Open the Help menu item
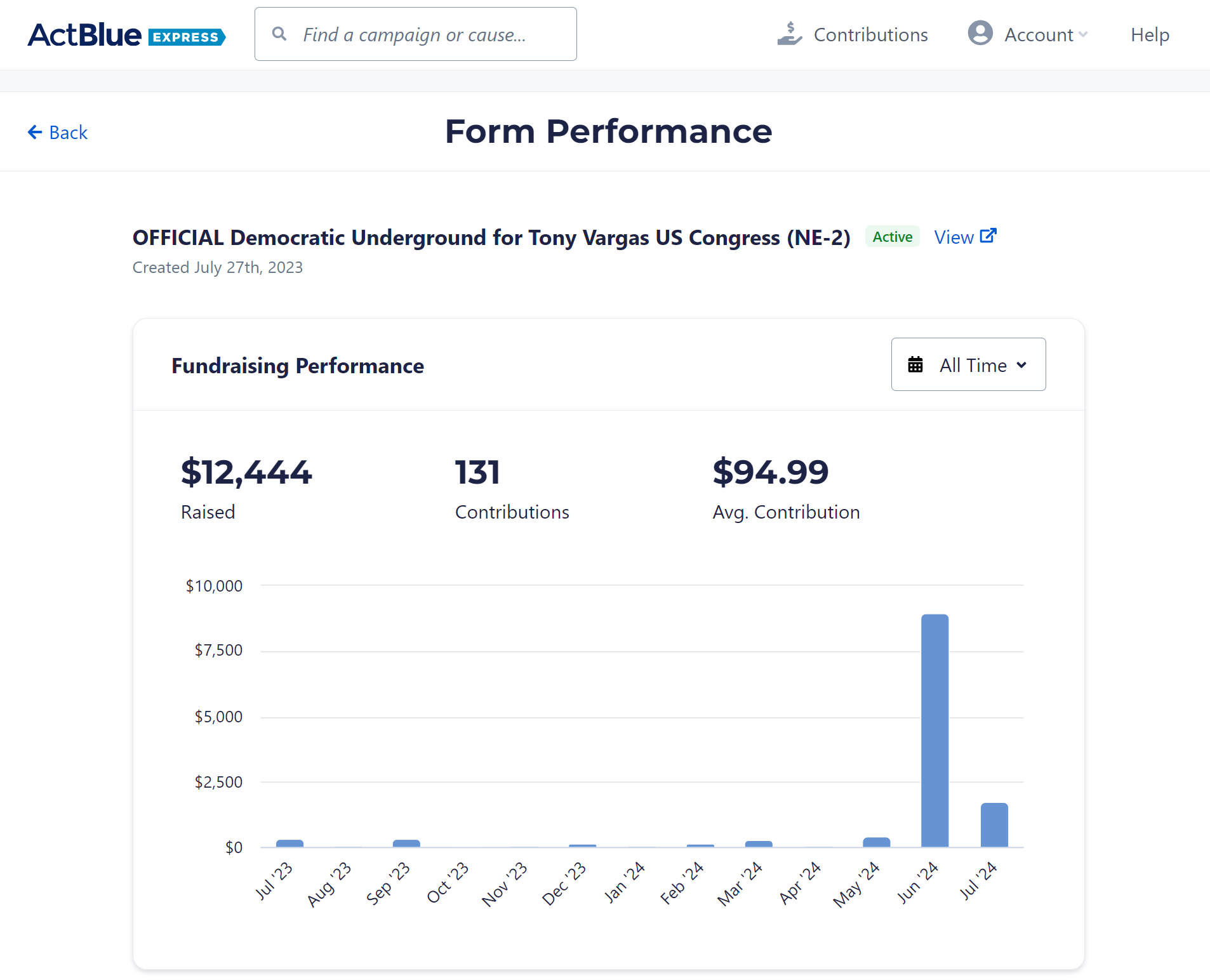Viewport: 1210px width, 980px height. [1150, 35]
